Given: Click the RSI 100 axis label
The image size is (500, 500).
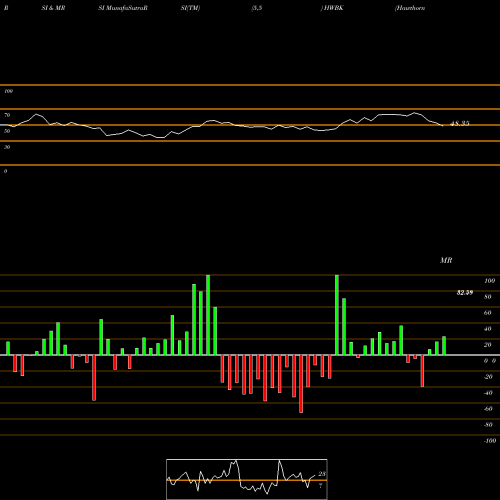Looking at the screenshot, I should pyautogui.click(x=8, y=91).
